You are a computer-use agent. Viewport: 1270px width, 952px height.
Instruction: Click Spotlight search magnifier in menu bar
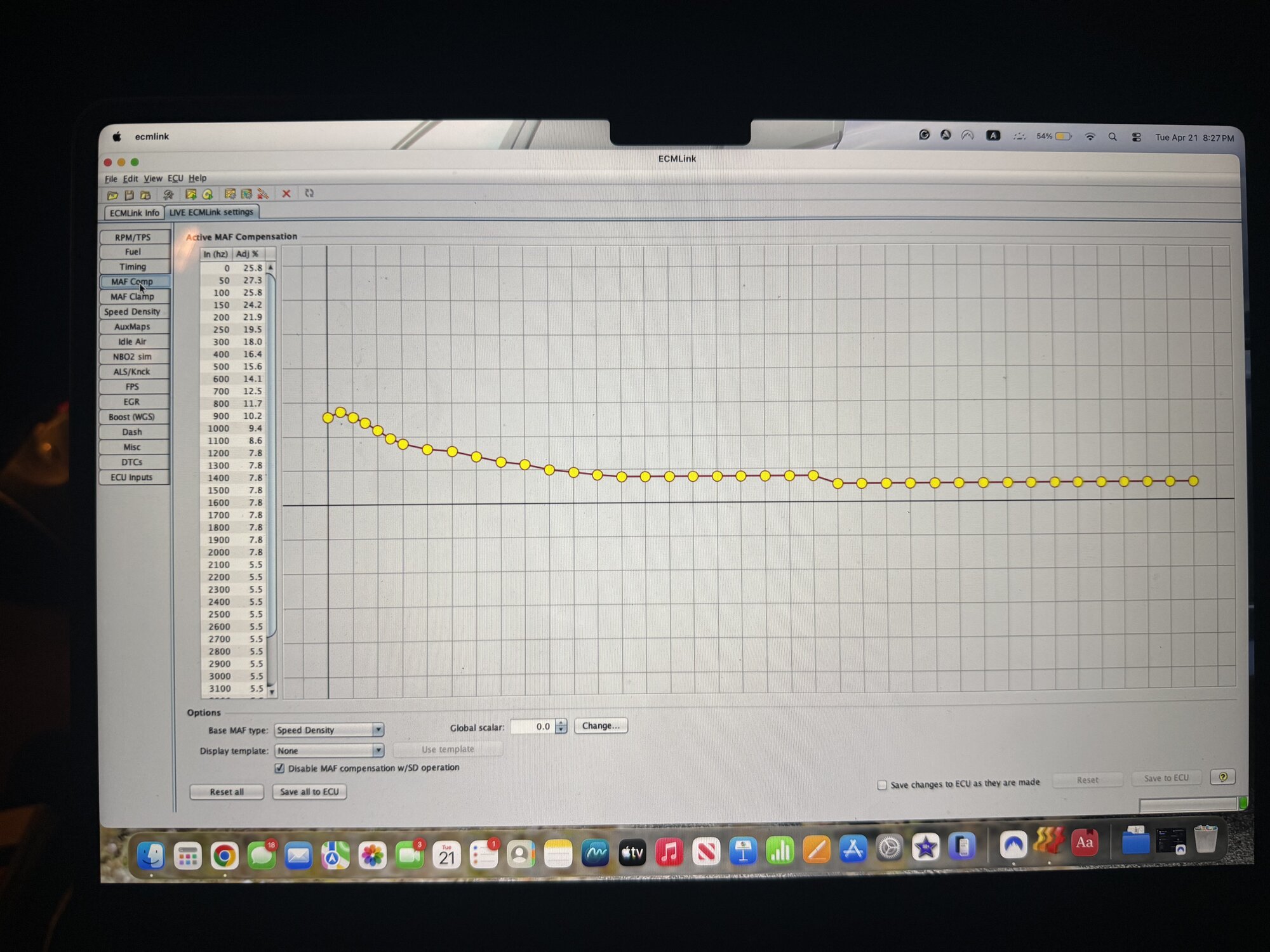tap(1113, 136)
